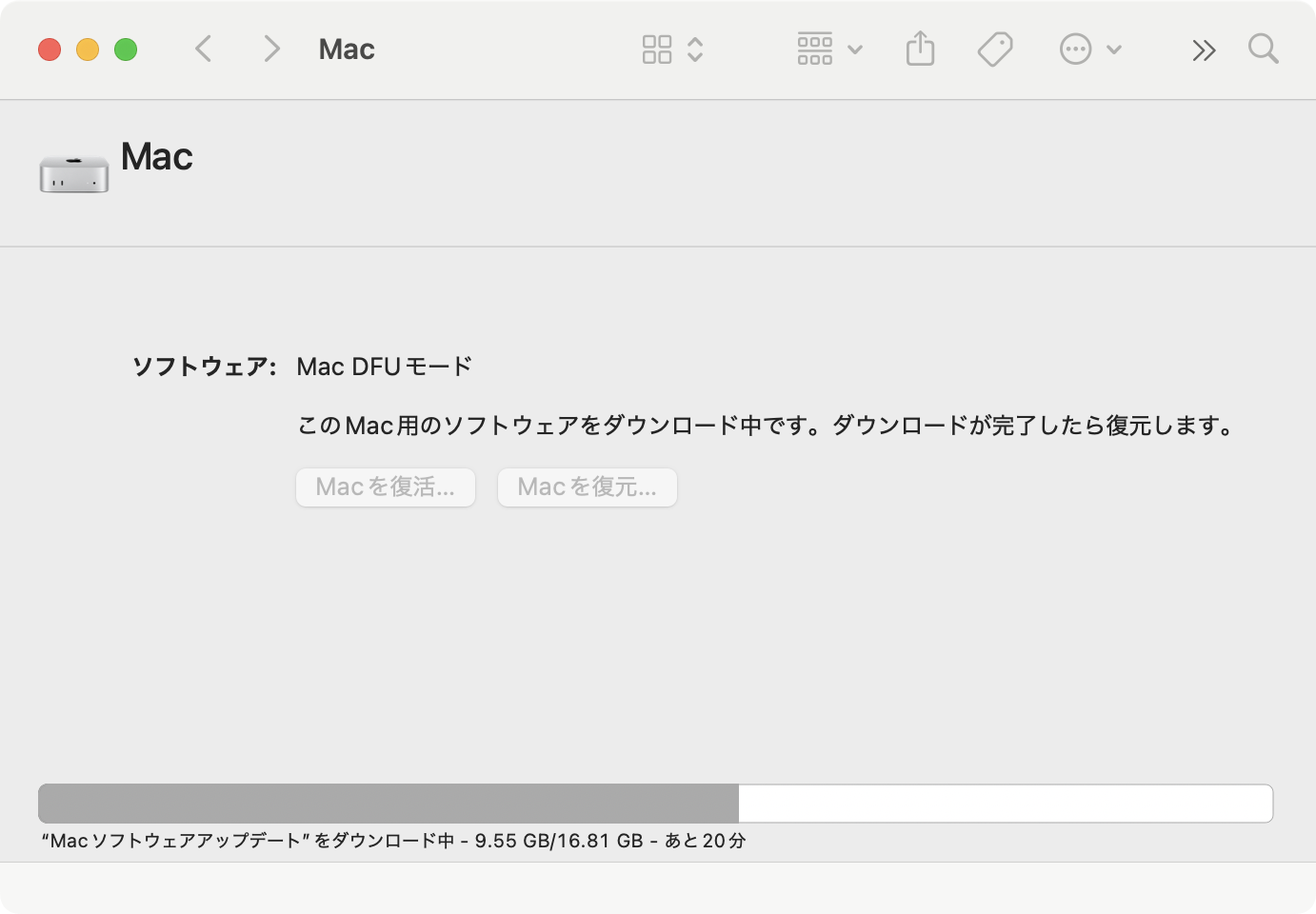Open the view switcher up-down arrows

point(695,50)
